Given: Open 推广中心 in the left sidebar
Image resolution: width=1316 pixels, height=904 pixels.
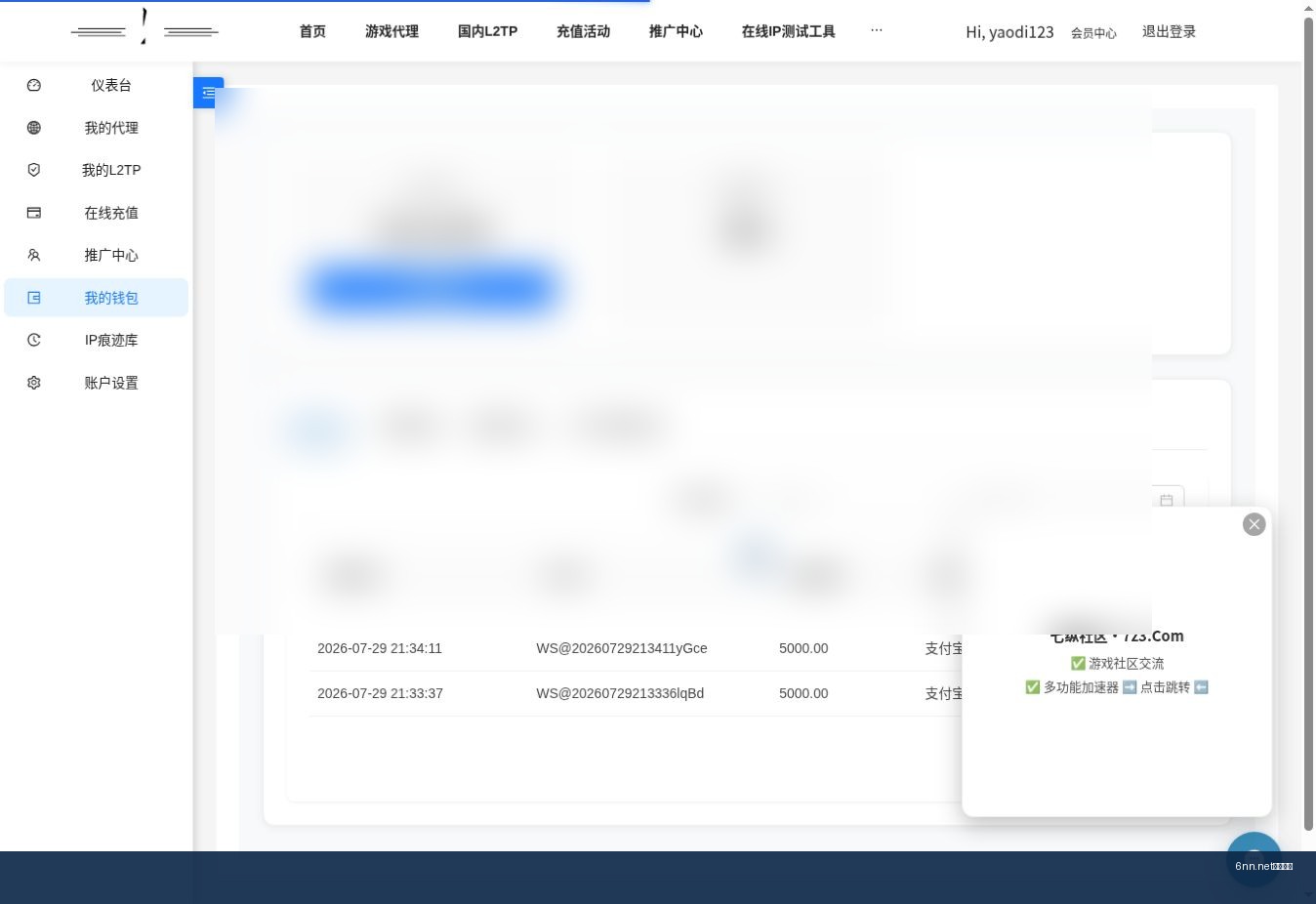Looking at the screenshot, I should [96, 255].
